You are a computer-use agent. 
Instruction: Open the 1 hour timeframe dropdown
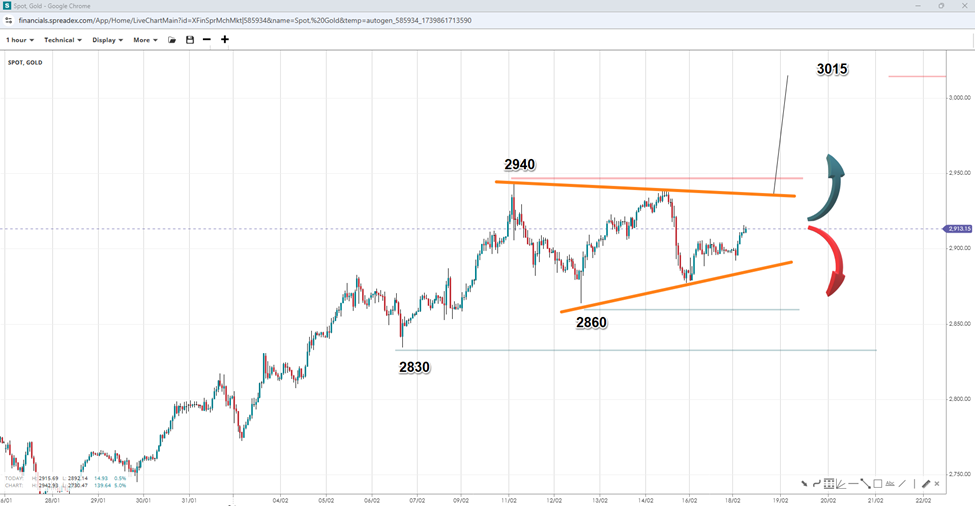tap(20, 40)
